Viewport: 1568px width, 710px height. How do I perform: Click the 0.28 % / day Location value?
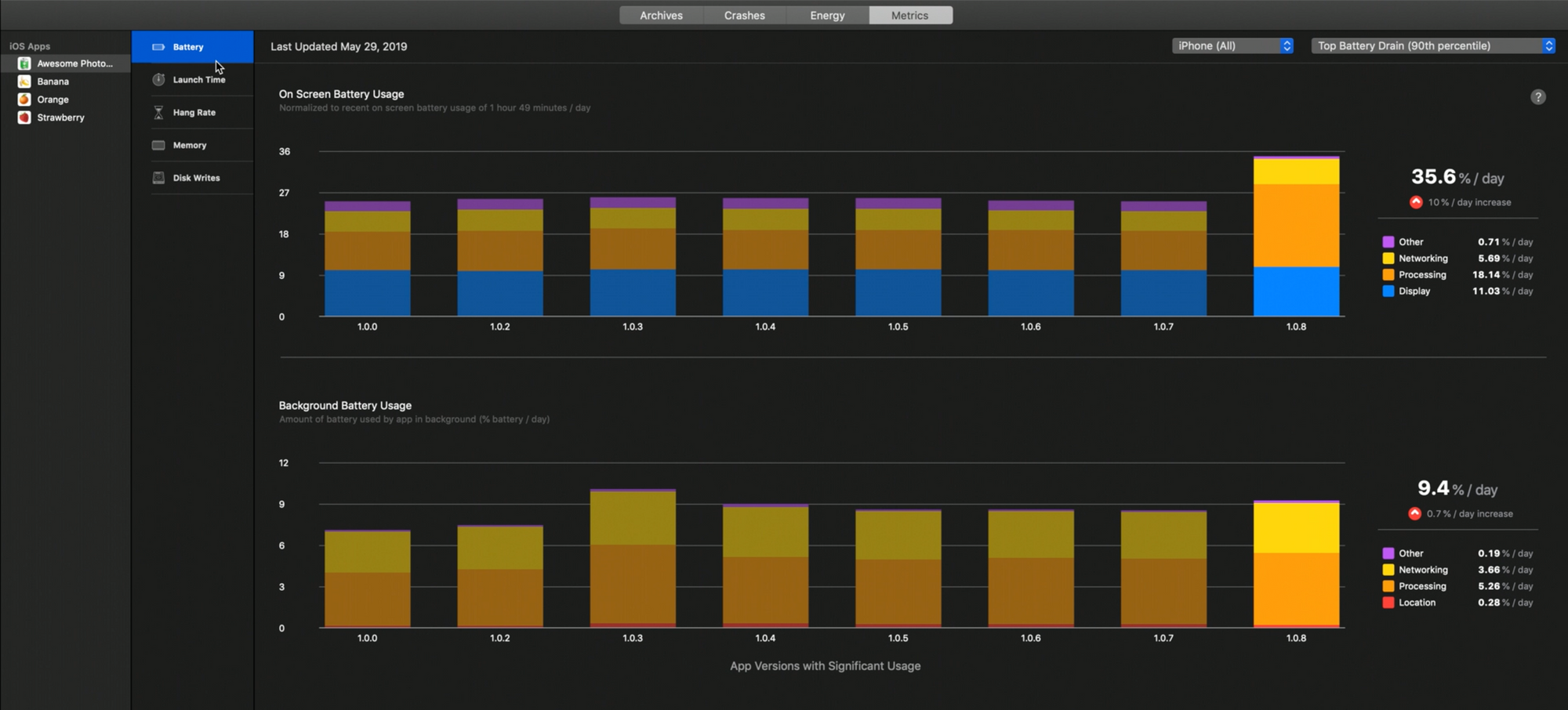(x=1505, y=603)
